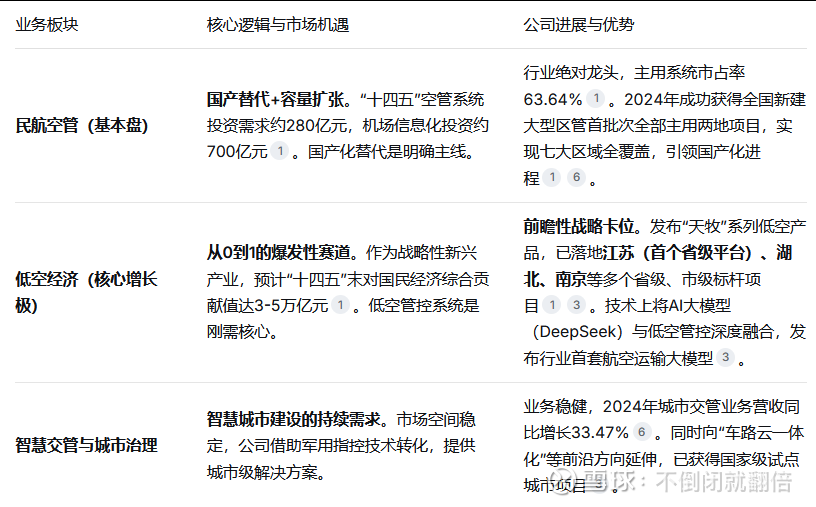Click the bold text 国产替代+容量扩张
Viewport: 816px width, 507px height.
275,99
